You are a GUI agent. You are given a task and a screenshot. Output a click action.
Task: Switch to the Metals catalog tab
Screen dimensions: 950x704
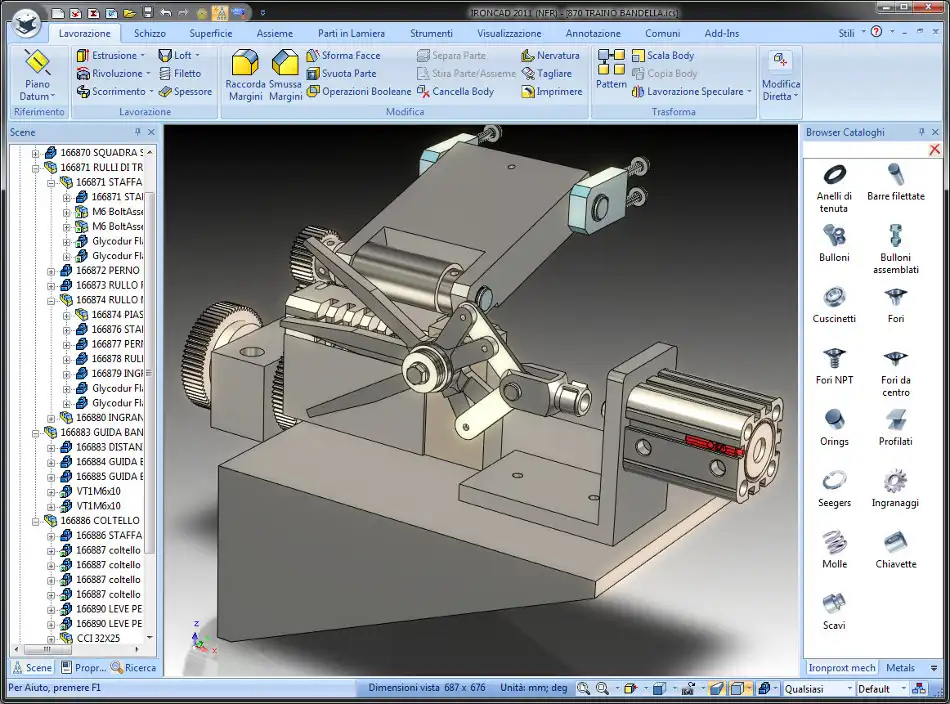tap(900, 667)
